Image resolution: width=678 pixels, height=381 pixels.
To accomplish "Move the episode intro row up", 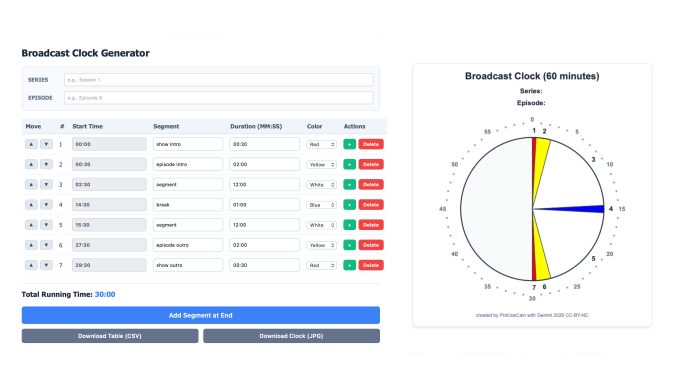I will 31,164.
